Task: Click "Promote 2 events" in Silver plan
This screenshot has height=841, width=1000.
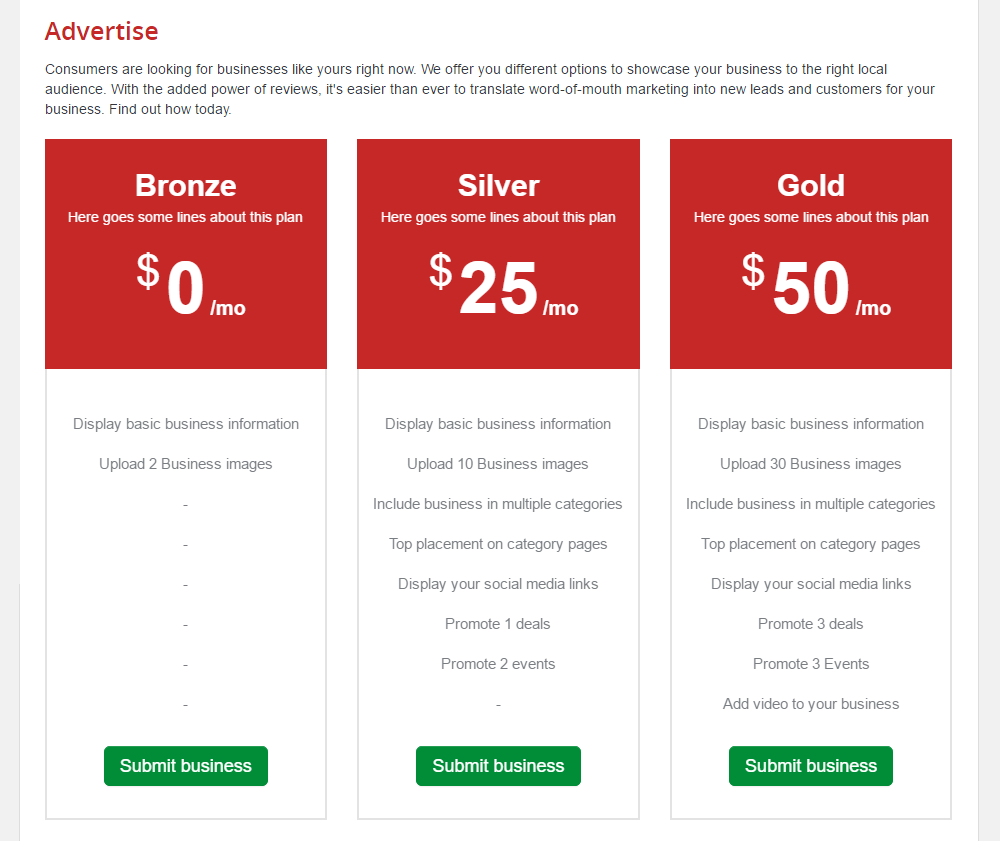Action: (498, 664)
